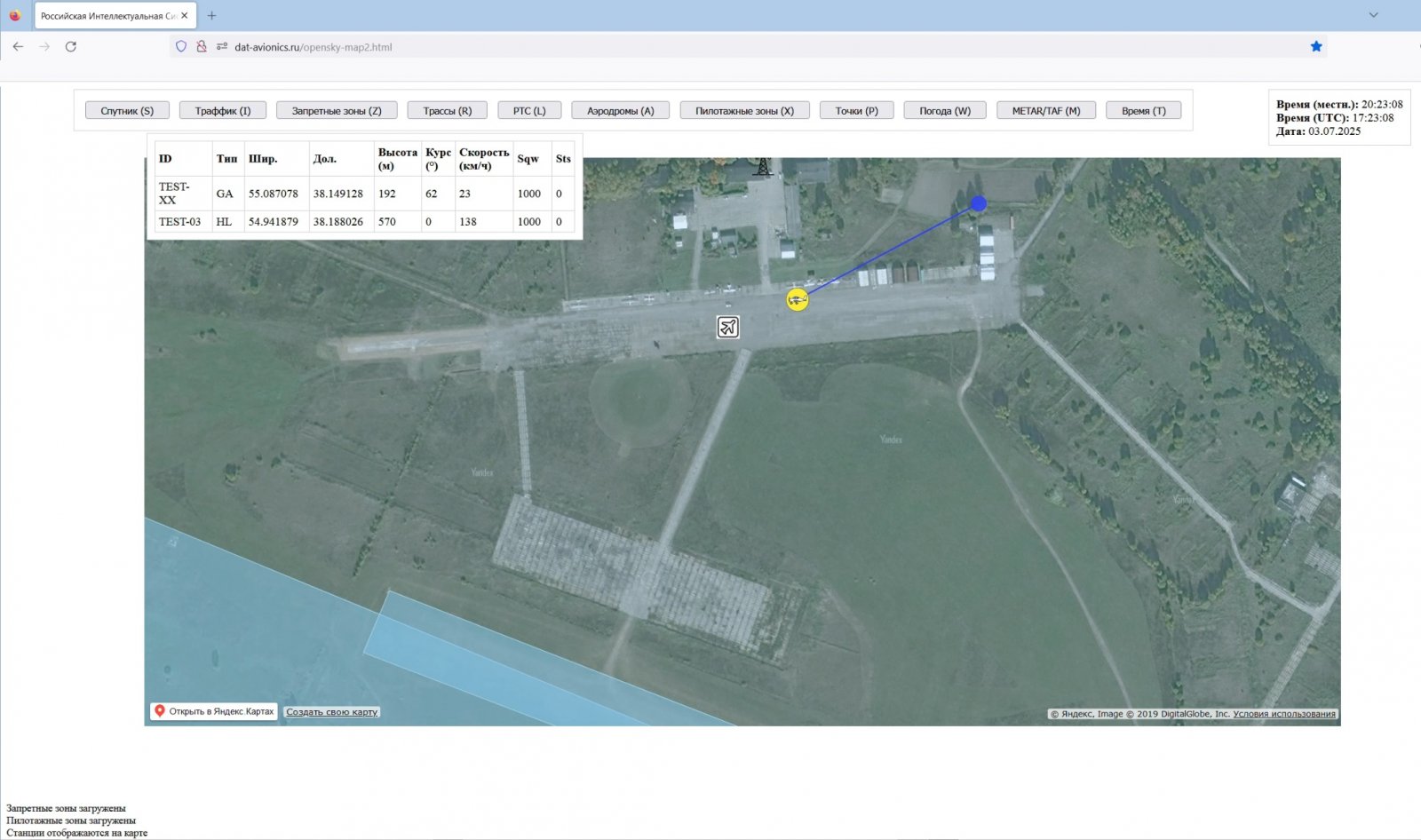The width and height of the screenshot is (1421, 840).
Task: Click latitude value 54.941879
Action: click(274, 222)
